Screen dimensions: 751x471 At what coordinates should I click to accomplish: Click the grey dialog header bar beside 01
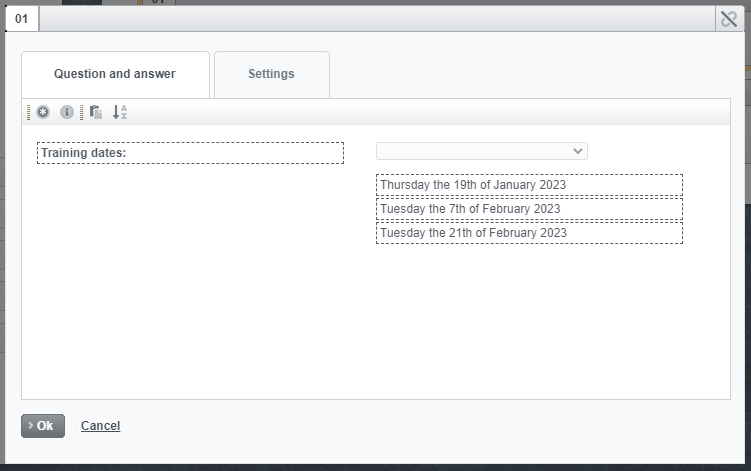click(x=377, y=19)
